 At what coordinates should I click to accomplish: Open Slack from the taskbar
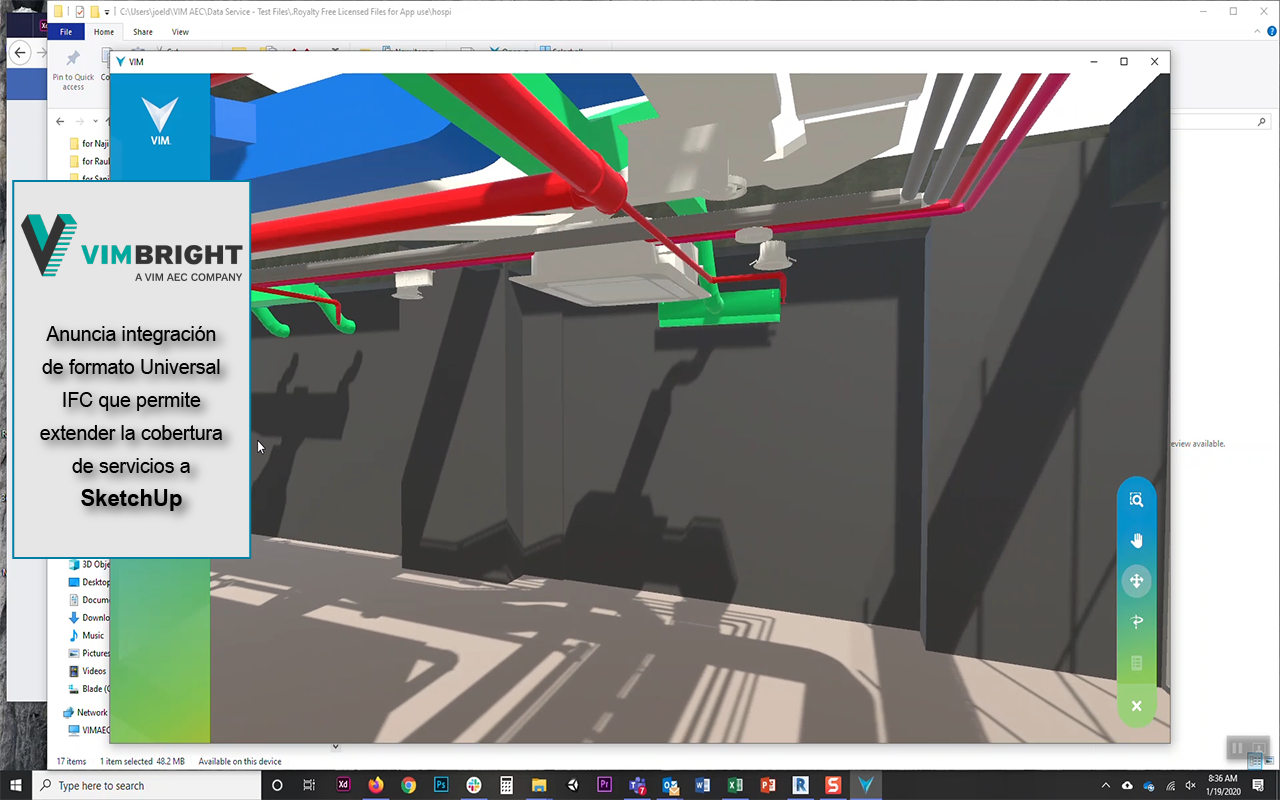coord(474,785)
